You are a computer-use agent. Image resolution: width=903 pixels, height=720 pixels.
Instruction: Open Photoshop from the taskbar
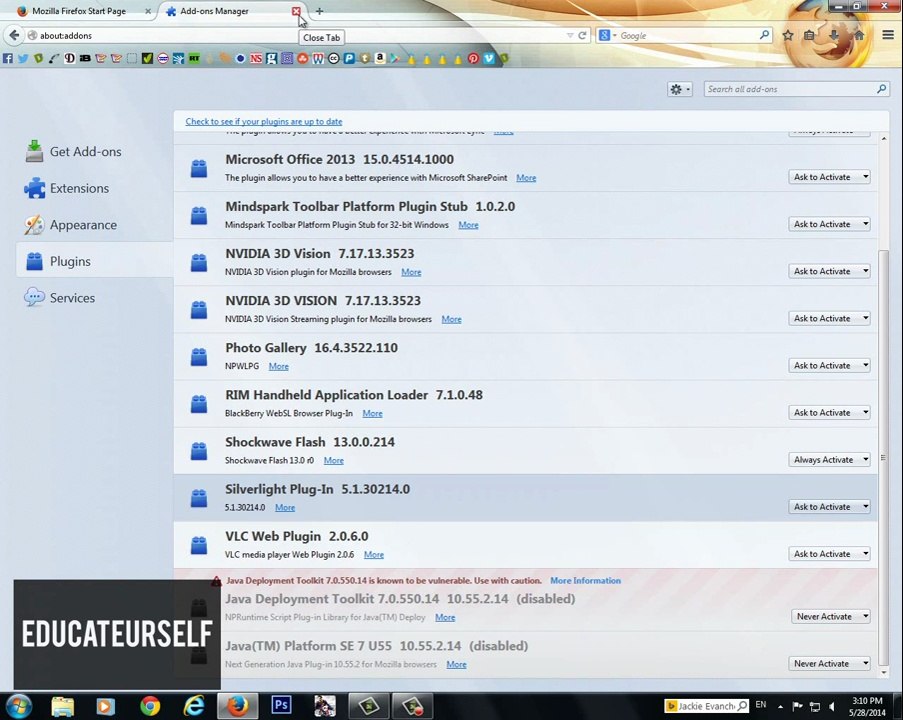coord(281,705)
